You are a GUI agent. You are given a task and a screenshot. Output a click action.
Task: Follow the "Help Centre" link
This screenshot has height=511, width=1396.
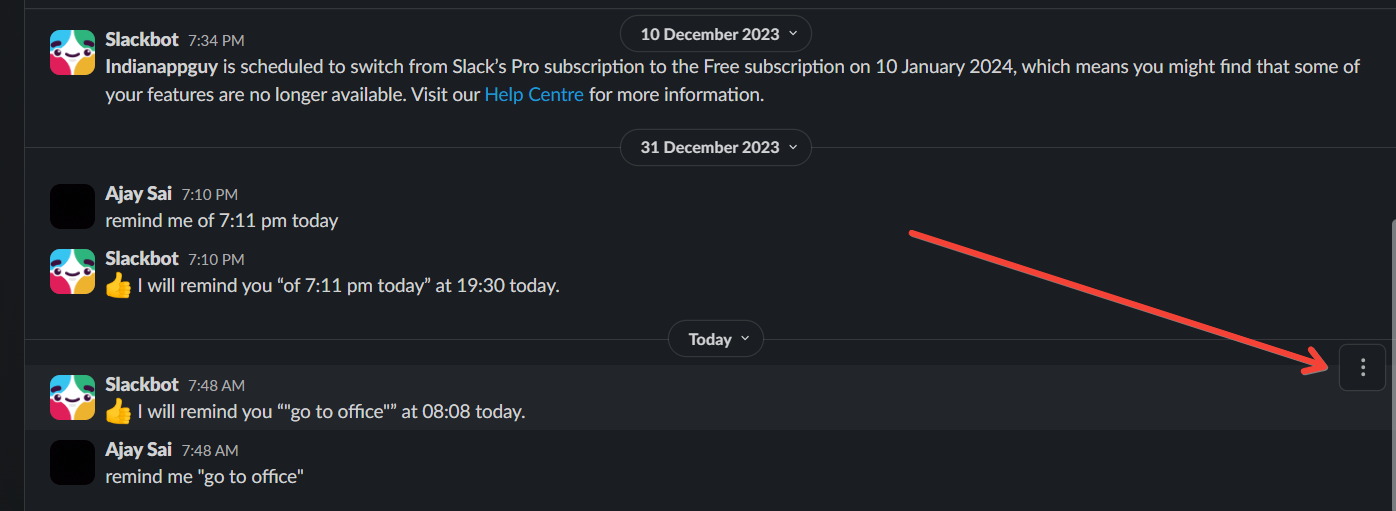(x=534, y=95)
